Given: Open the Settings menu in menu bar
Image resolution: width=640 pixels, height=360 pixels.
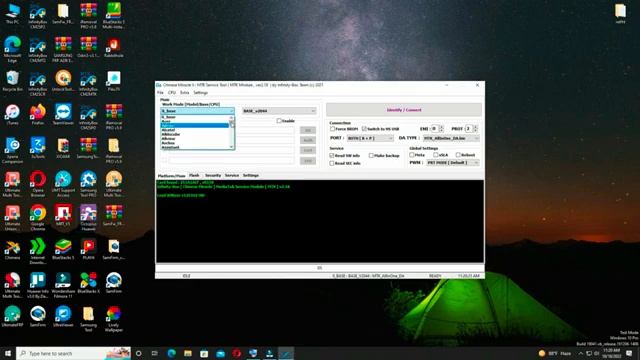Looking at the screenshot, I should click(x=200, y=93).
